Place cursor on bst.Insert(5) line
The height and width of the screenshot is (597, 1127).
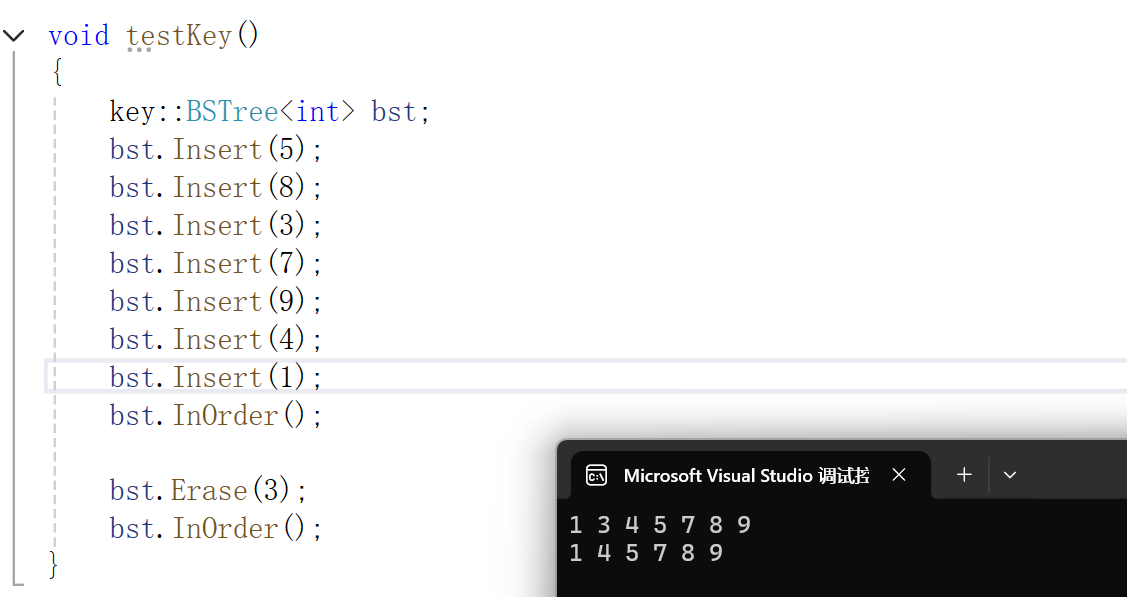[216, 149]
